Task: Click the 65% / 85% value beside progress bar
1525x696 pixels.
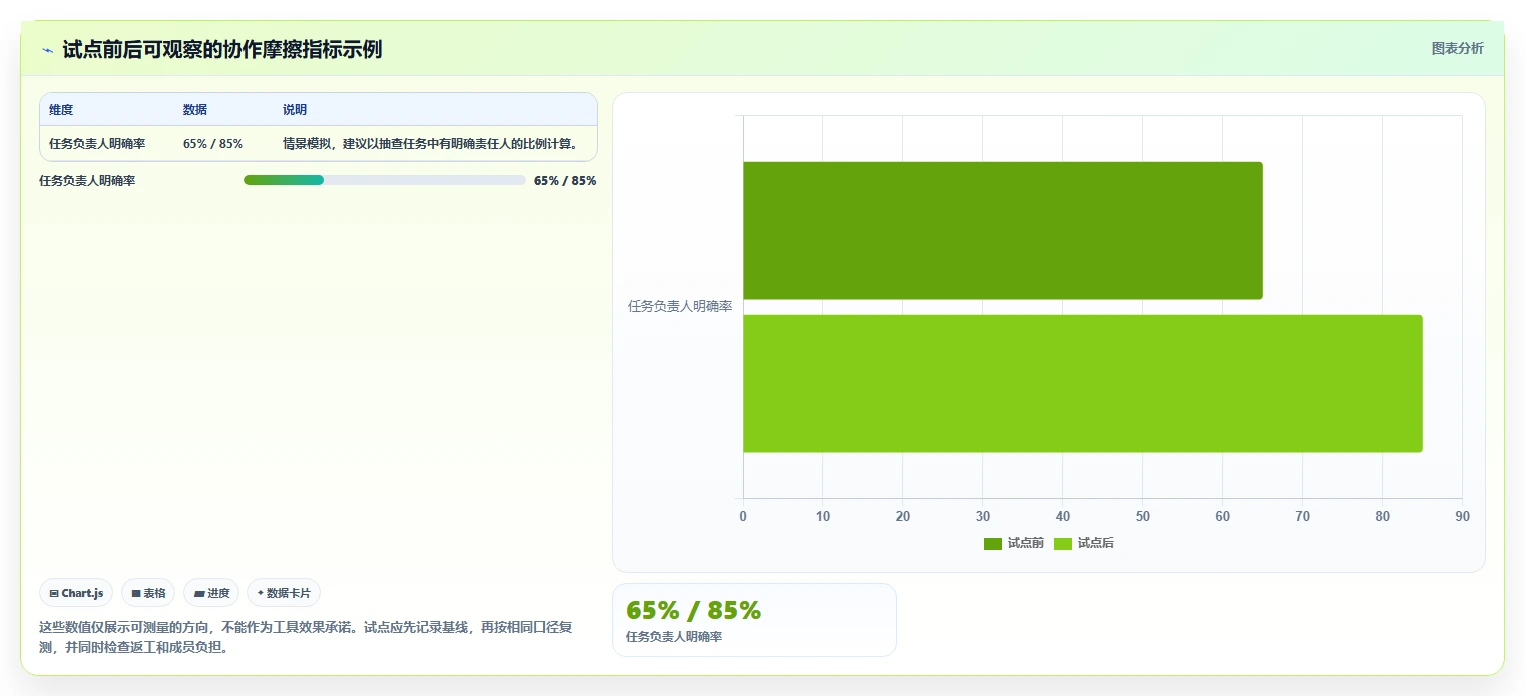Action: click(565, 181)
